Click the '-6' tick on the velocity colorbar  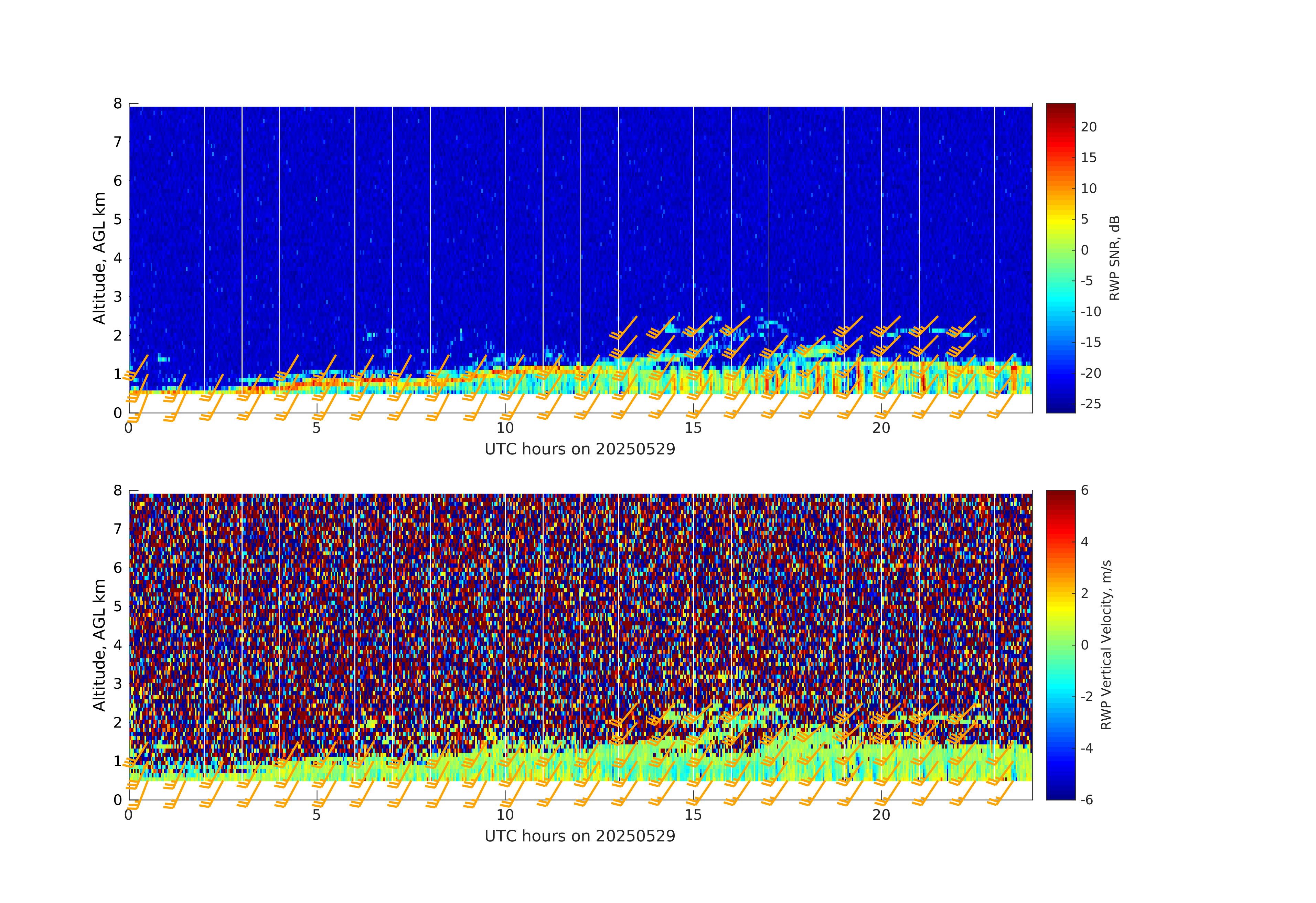click(x=1087, y=800)
